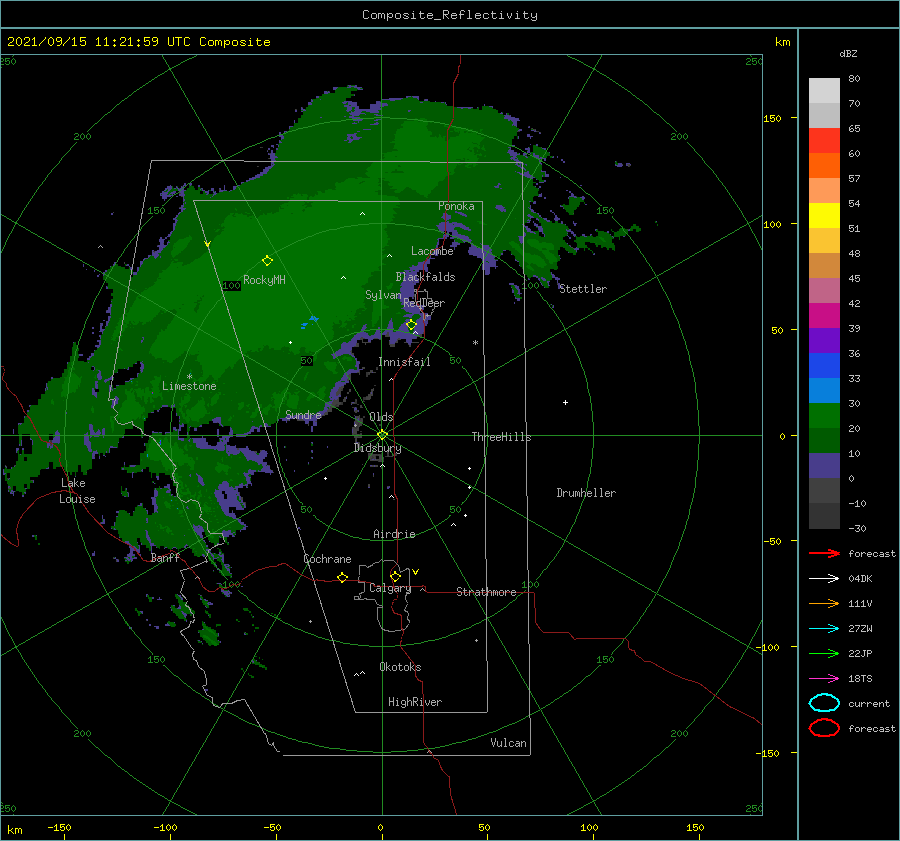Click the cyan 27ZW arrow icon
Viewport: 900px width, 841px height.
tap(824, 628)
